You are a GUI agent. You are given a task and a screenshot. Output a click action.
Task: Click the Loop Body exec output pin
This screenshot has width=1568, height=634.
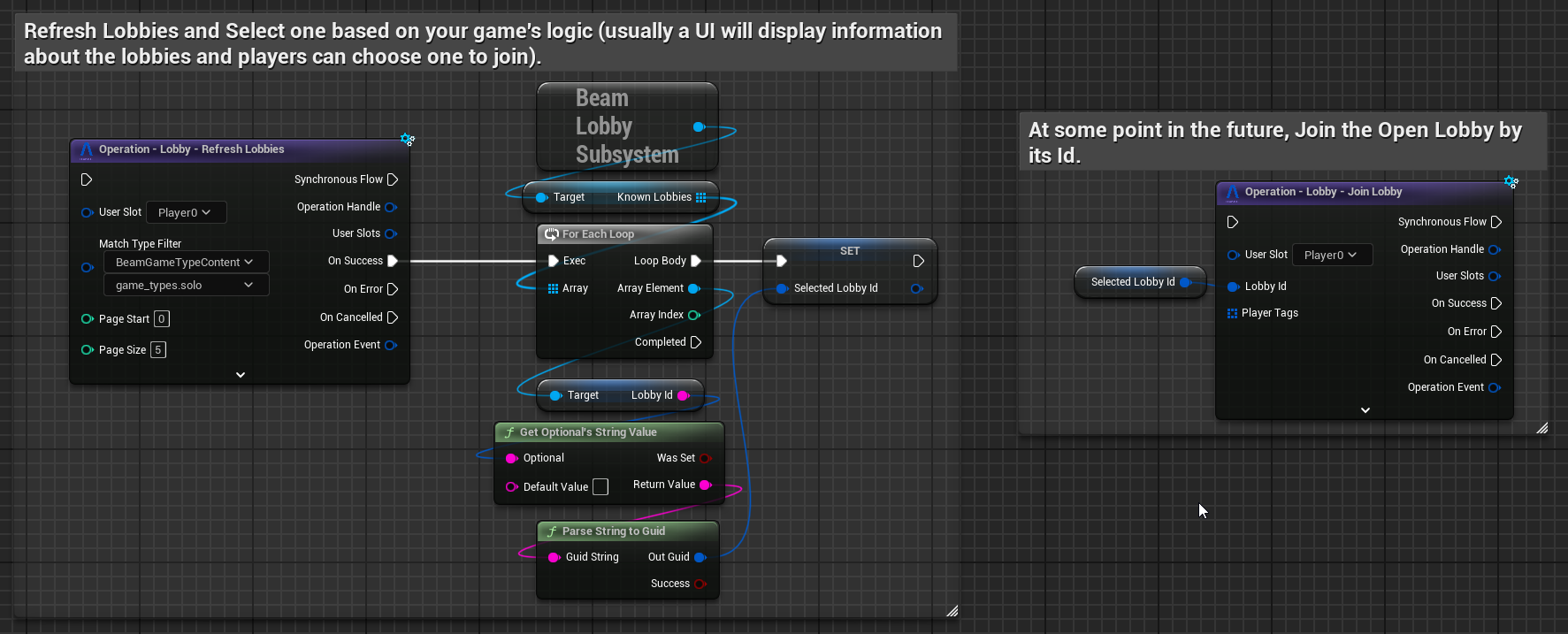696,261
